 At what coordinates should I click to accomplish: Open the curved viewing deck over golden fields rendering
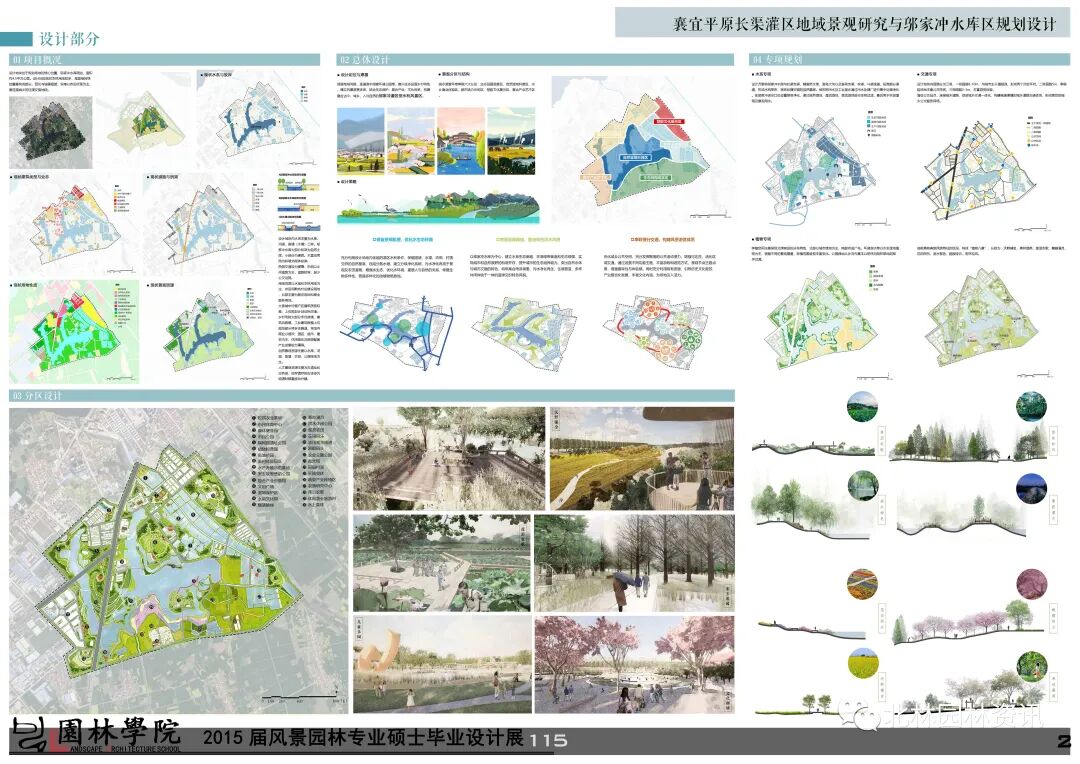pos(641,458)
